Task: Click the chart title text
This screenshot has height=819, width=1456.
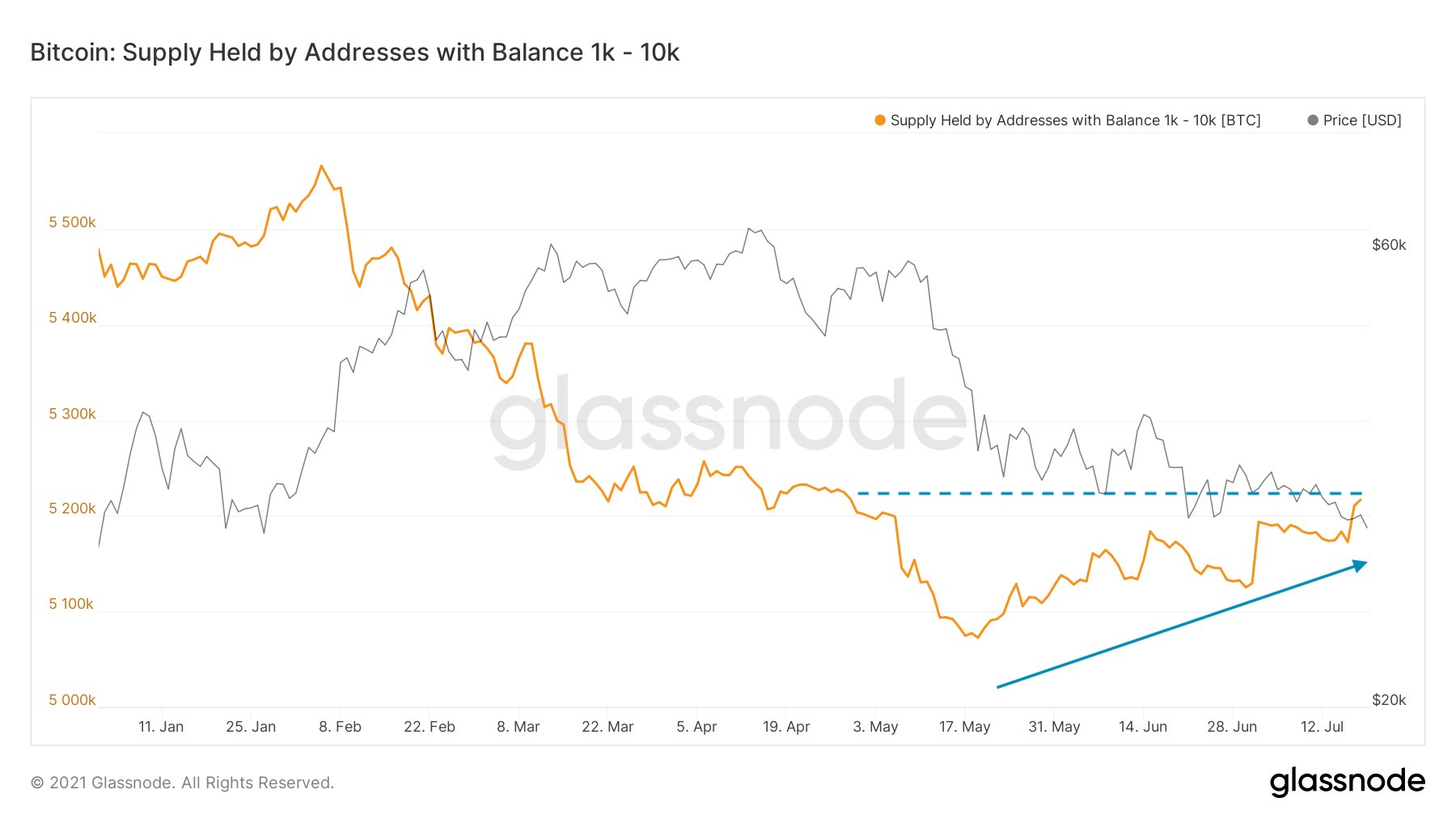Action: point(354,53)
